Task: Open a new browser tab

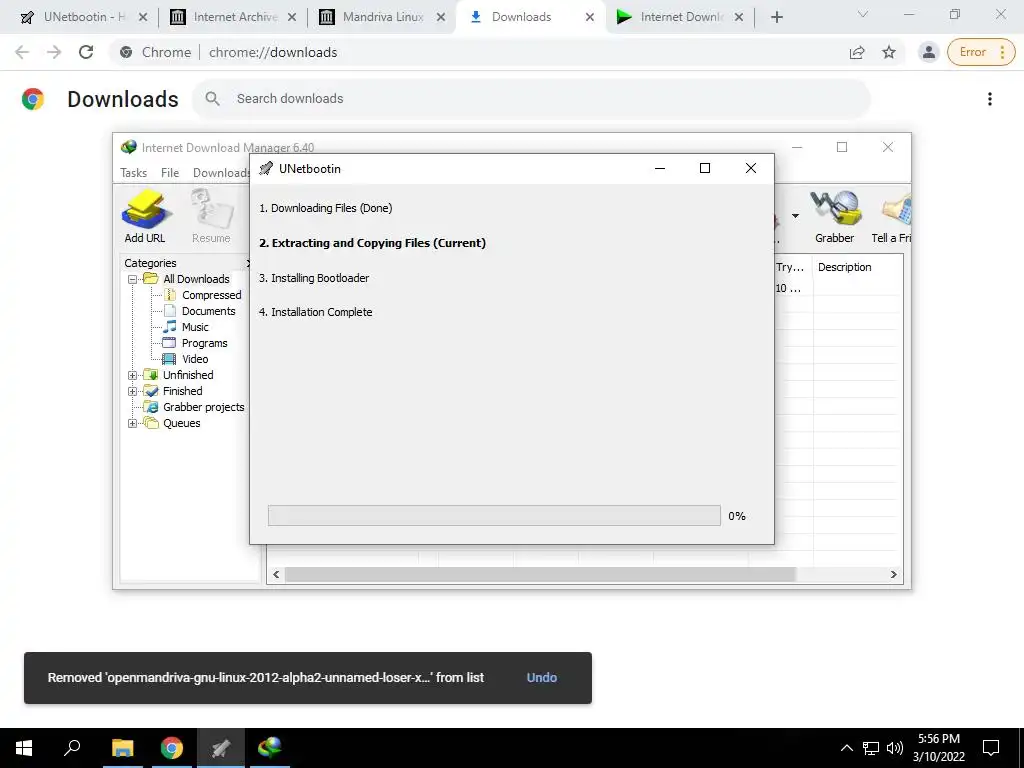Action: click(x=776, y=17)
